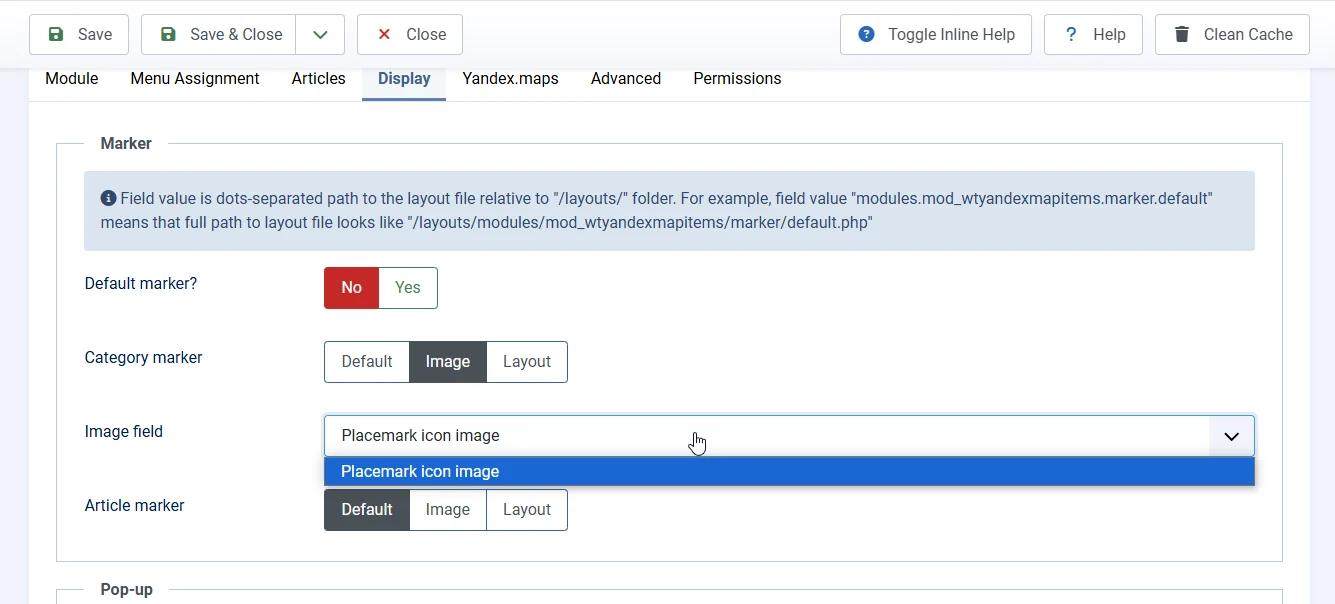Click the Save & Close button
This screenshot has height=604, width=1335.
pos(219,34)
